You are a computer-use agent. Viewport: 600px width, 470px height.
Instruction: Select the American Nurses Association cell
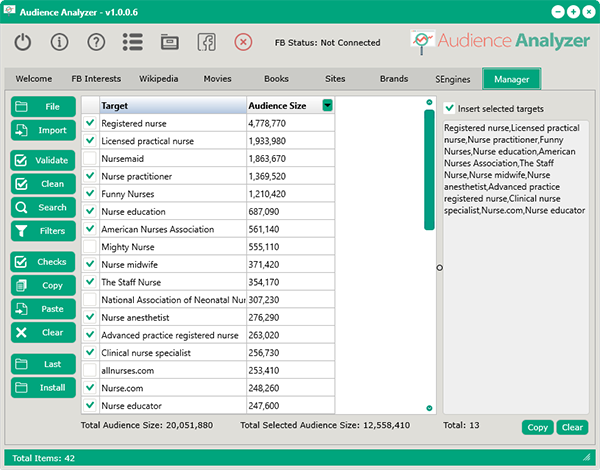click(x=173, y=229)
